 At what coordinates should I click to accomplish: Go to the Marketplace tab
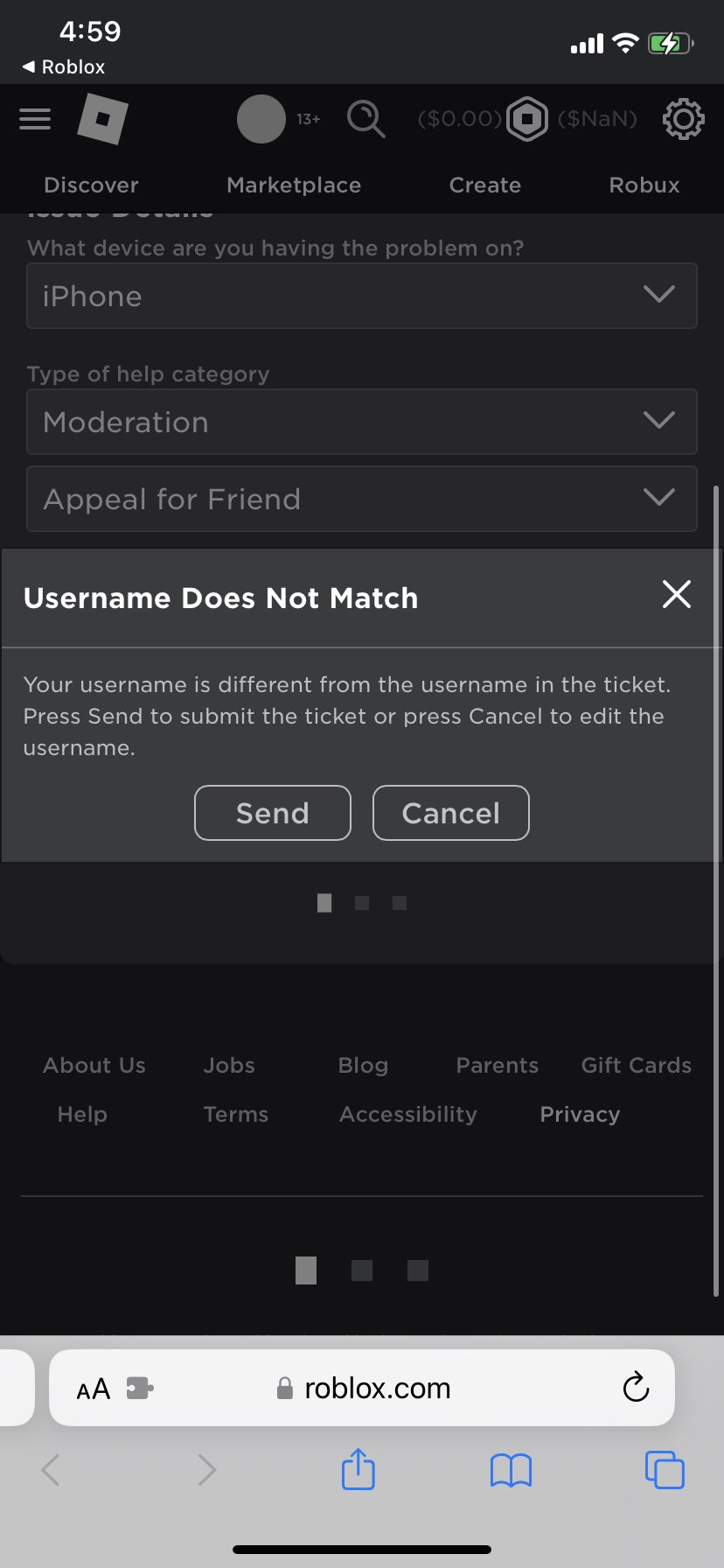(x=294, y=185)
